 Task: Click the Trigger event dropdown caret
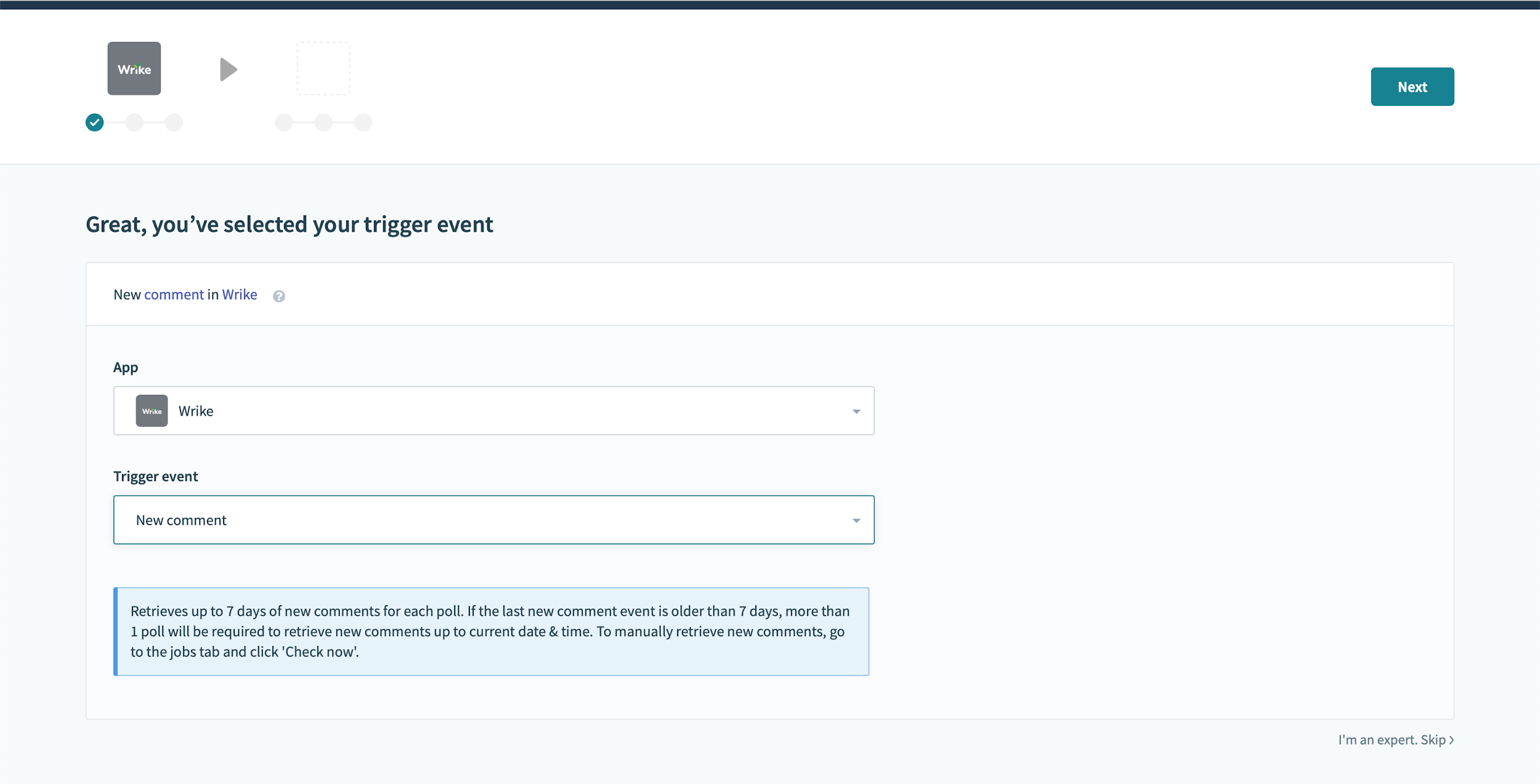tap(856, 520)
